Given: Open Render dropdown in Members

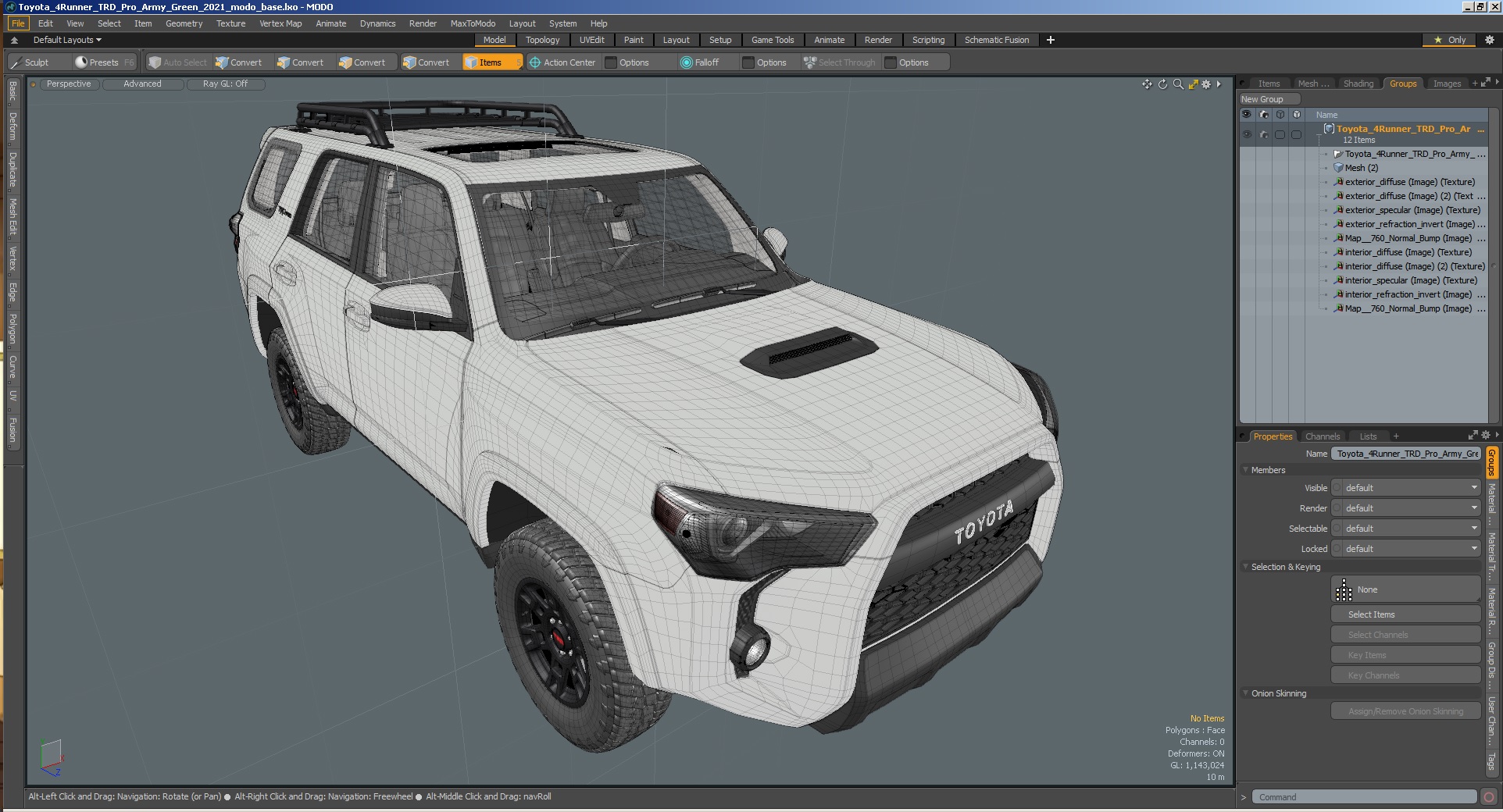Looking at the screenshot, I should pyautogui.click(x=1406, y=508).
